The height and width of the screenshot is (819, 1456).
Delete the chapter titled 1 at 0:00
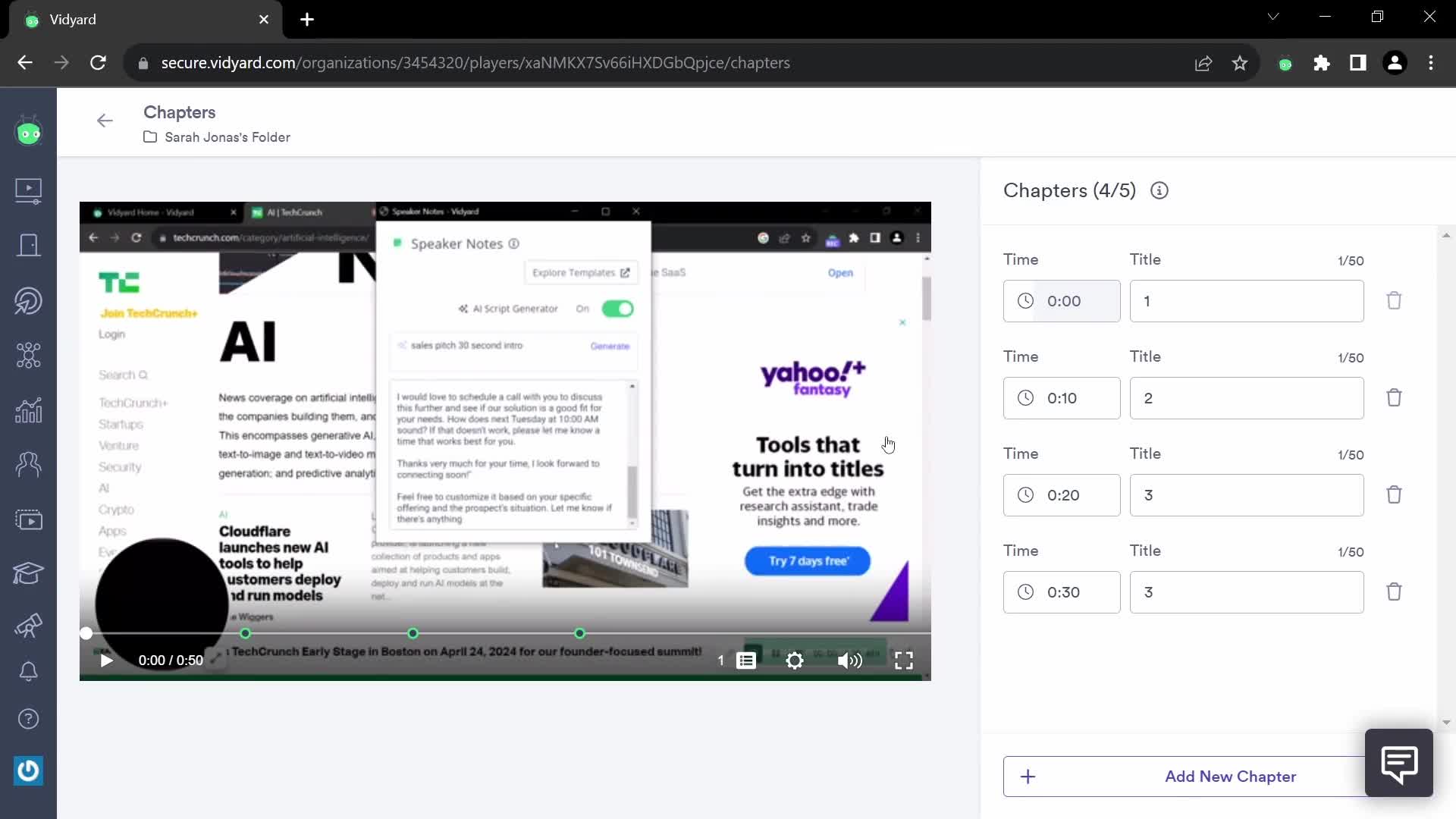pos(1394,301)
